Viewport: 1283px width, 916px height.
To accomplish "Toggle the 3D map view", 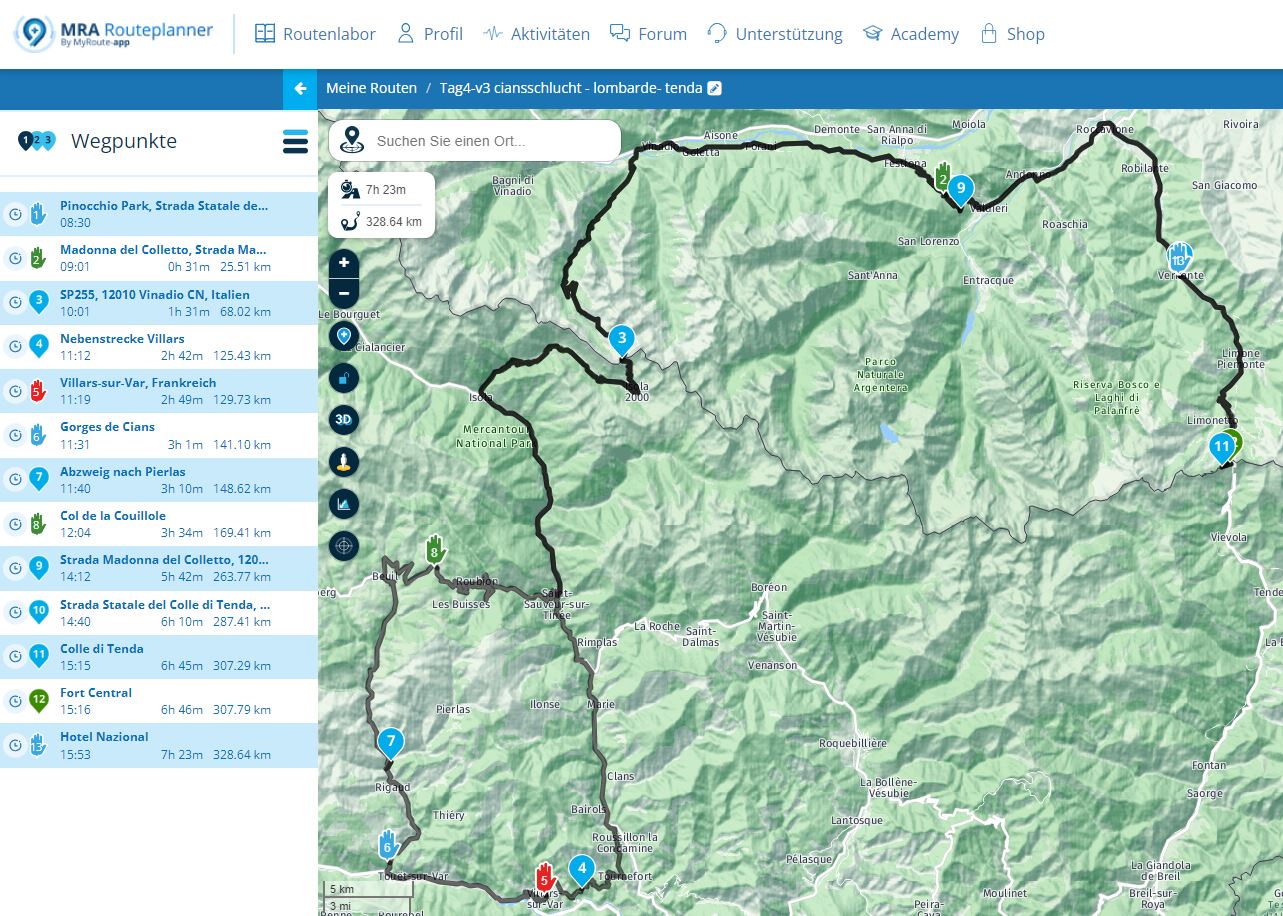I will pos(344,420).
